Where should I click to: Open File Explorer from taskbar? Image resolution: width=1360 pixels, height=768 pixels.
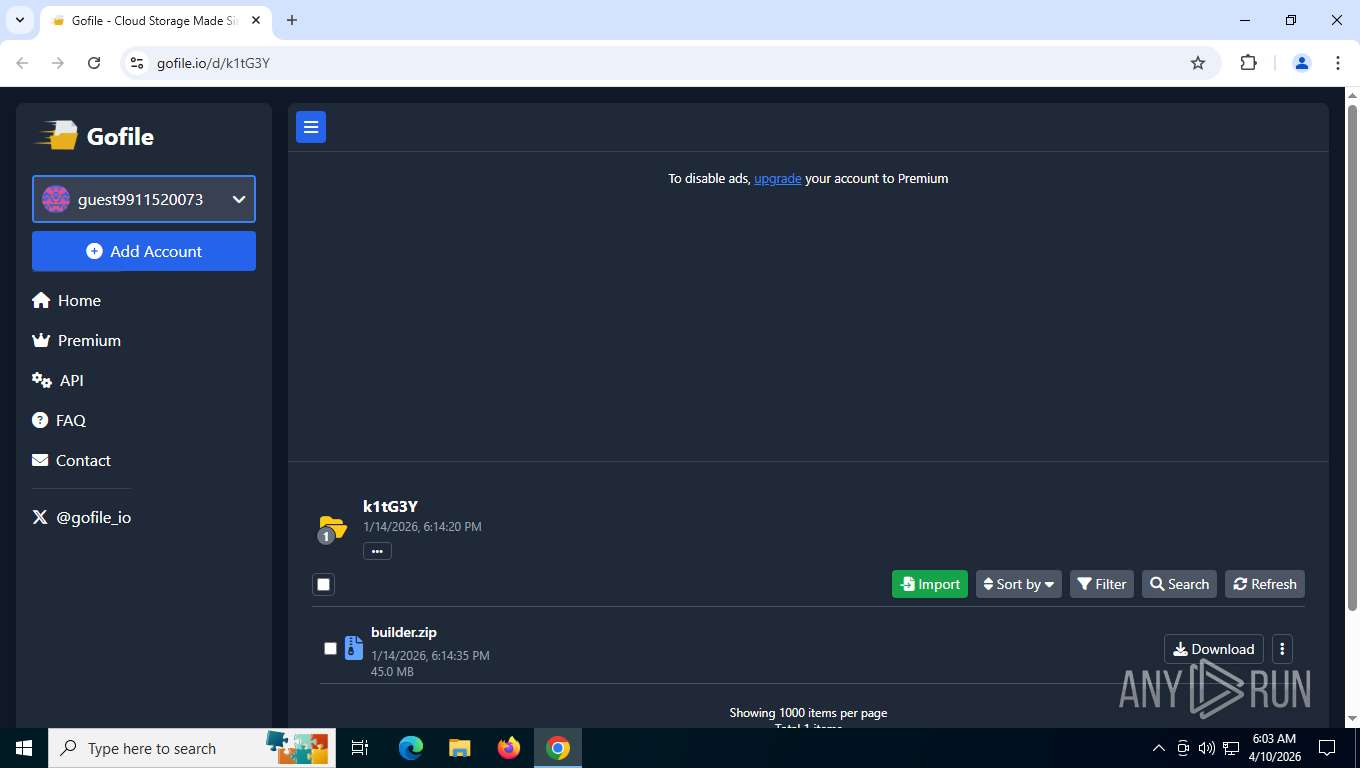[460, 748]
